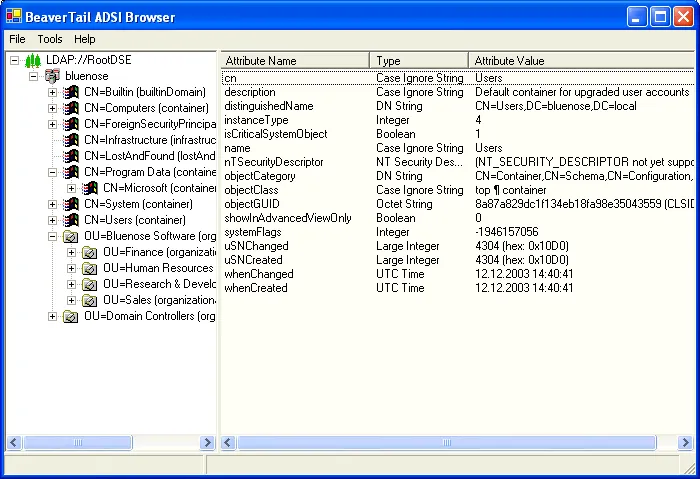The image size is (700, 479).
Task: Sort by Attribute Name column header
Action: pyautogui.click(x=295, y=61)
